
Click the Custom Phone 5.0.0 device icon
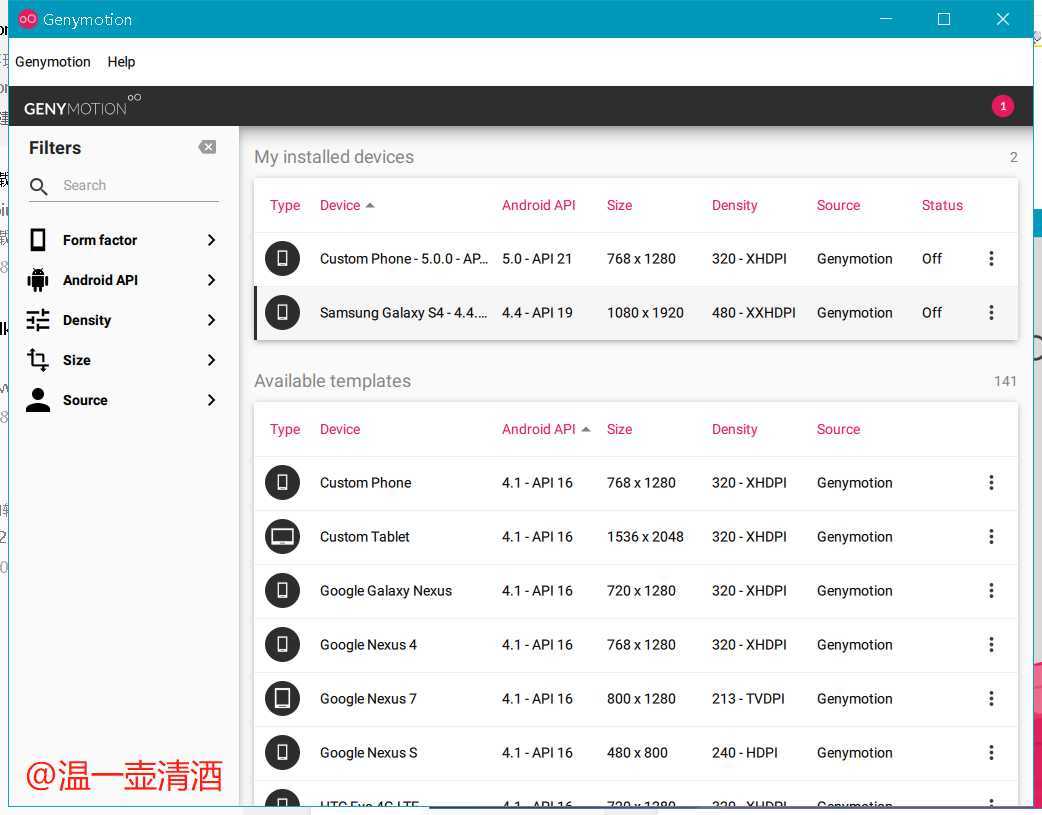[x=282, y=258]
